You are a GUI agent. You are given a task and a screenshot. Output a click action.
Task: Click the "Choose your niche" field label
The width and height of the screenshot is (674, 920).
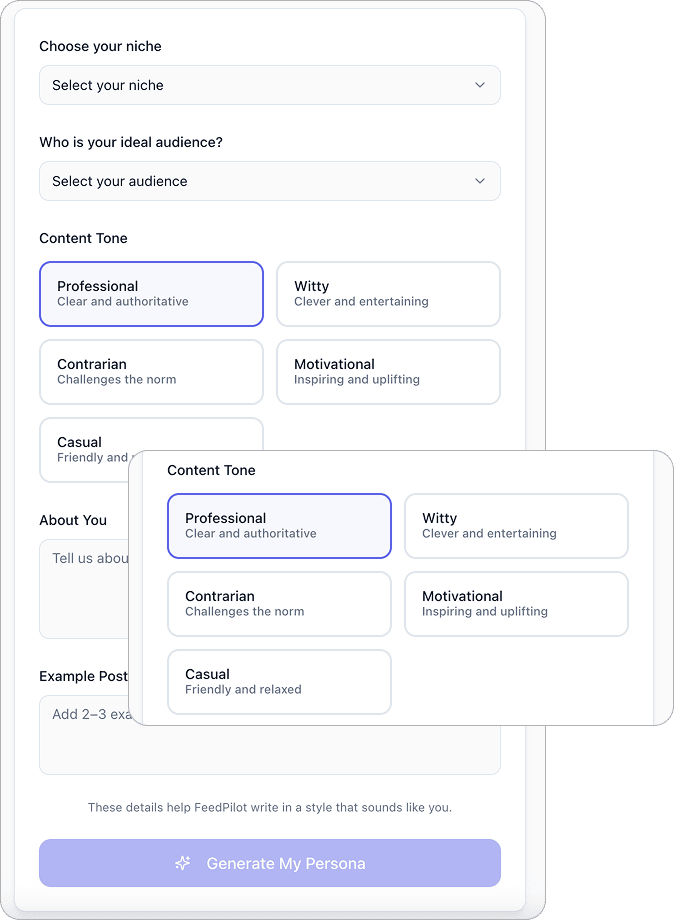100,46
